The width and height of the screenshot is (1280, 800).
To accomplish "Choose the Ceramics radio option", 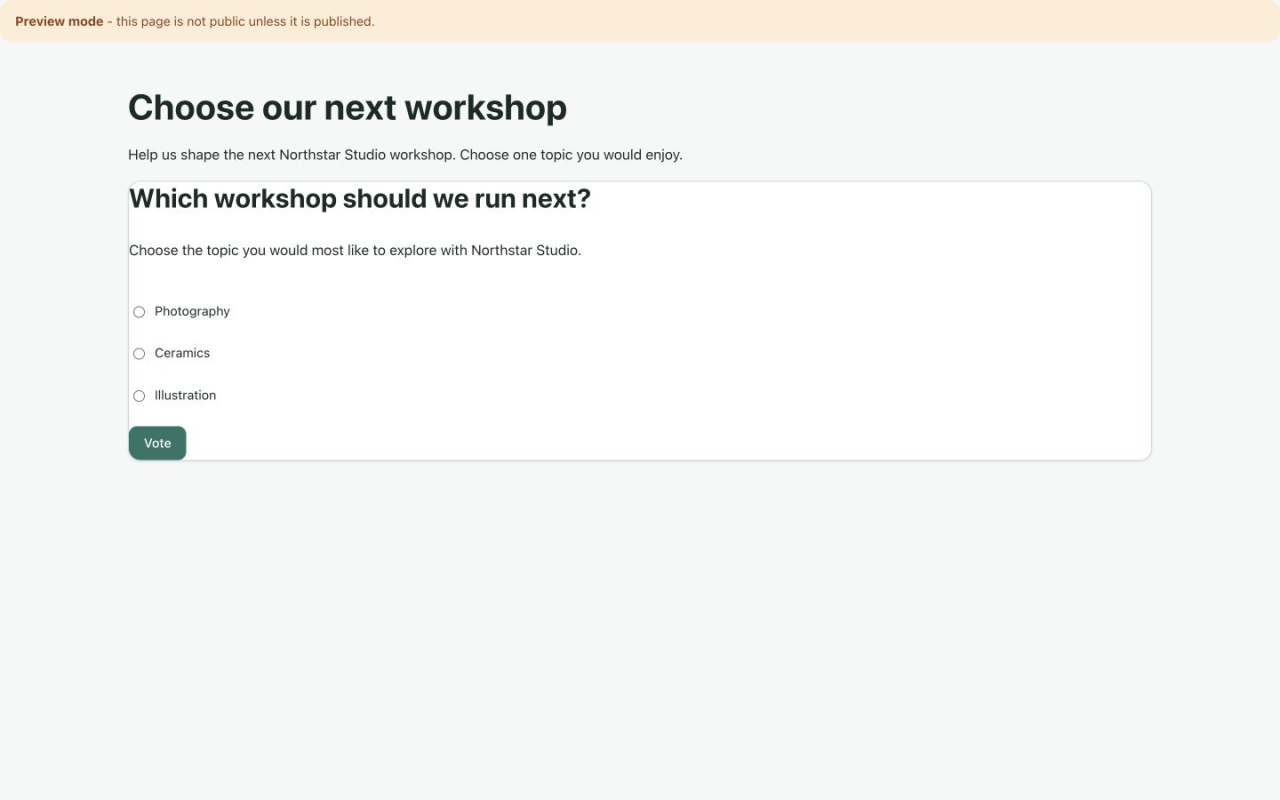I will pyautogui.click(x=139, y=354).
